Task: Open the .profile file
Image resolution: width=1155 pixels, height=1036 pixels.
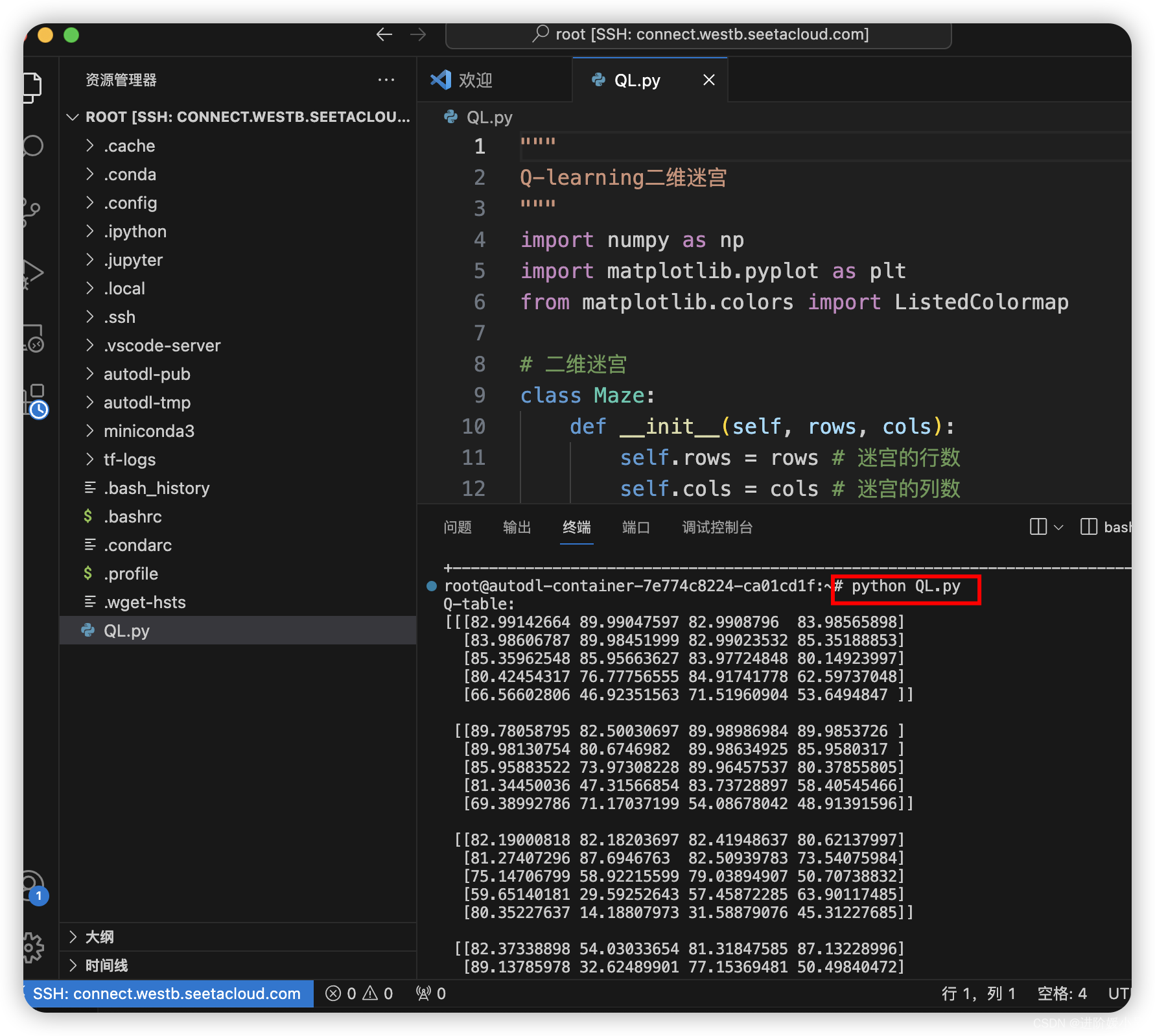Action: [x=239, y=574]
